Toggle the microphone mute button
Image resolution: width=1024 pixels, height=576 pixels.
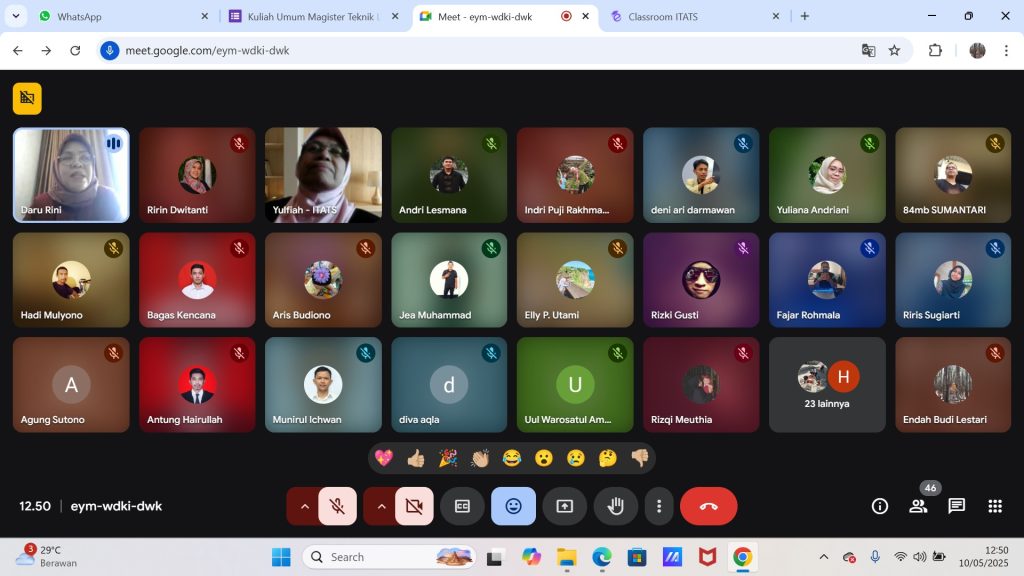coord(338,506)
